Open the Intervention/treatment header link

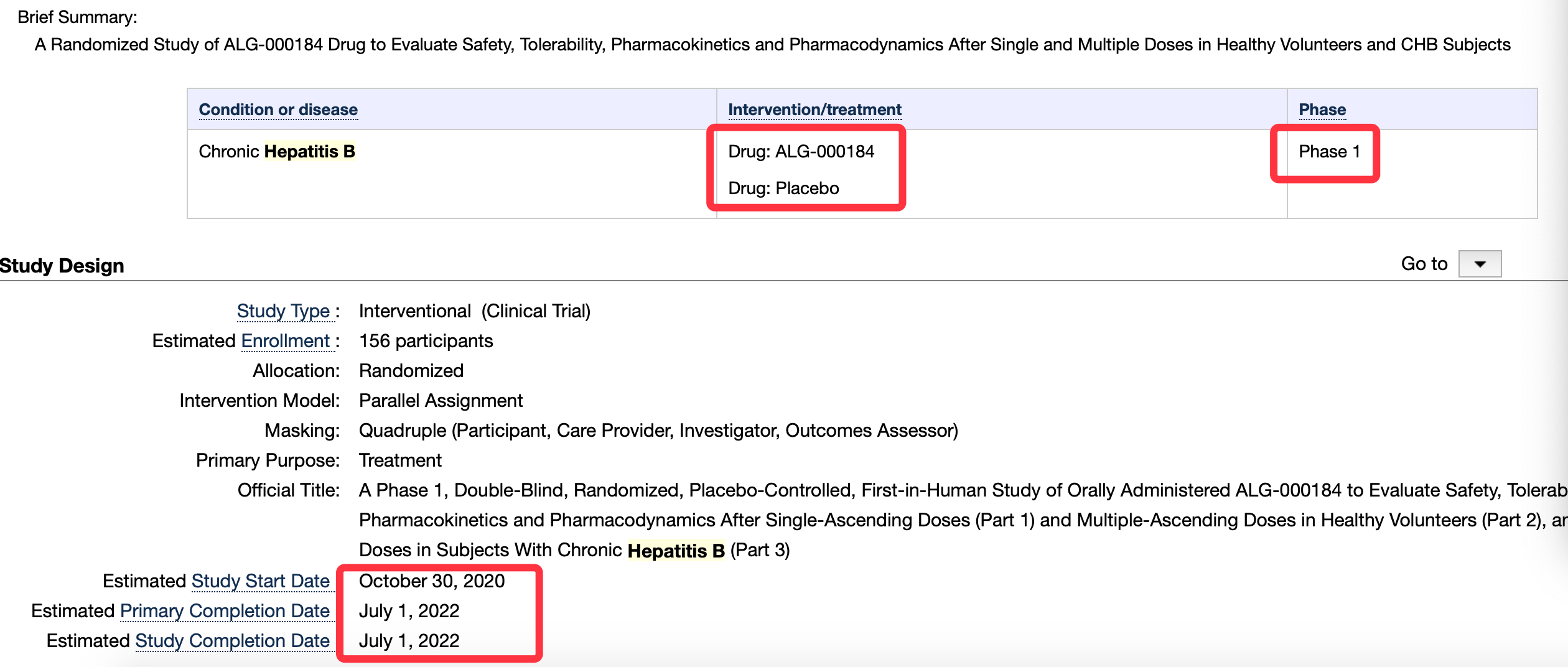click(814, 110)
